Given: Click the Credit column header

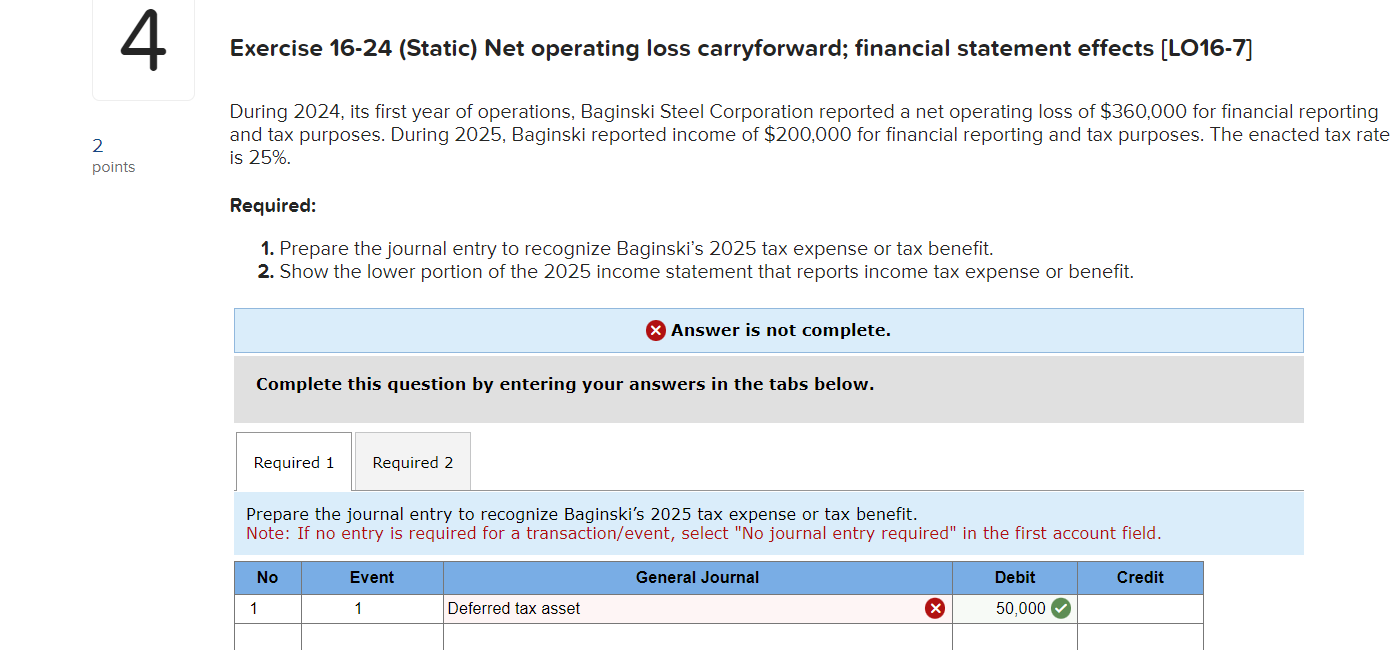Looking at the screenshot, I should click(x=1140, y=578).
